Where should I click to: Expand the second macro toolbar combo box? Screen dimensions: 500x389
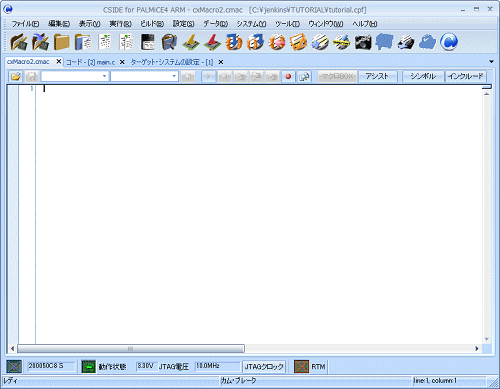click(174, 76)
